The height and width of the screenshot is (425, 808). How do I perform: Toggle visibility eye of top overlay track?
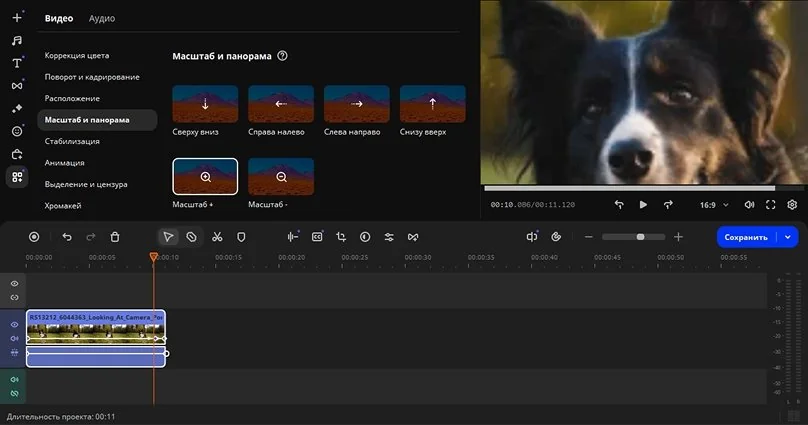click(14, 284)
